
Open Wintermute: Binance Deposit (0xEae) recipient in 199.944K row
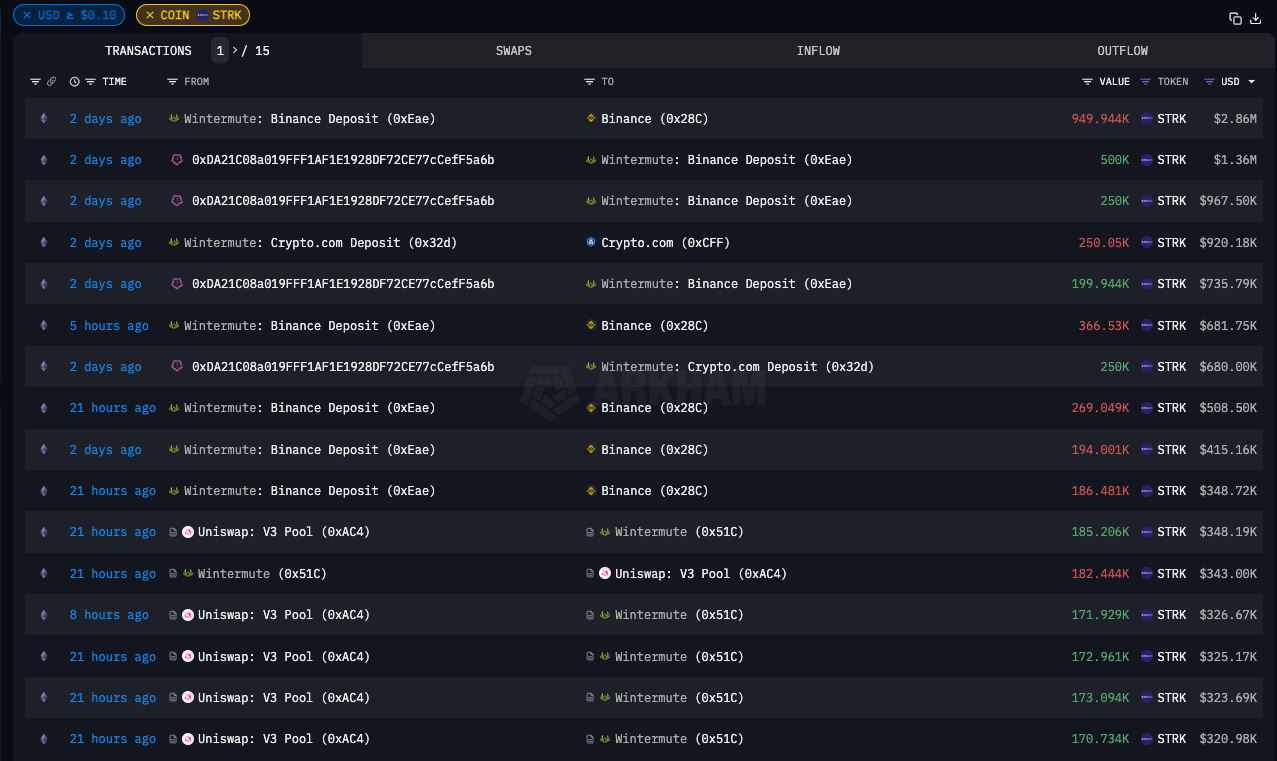pos(727,284)
